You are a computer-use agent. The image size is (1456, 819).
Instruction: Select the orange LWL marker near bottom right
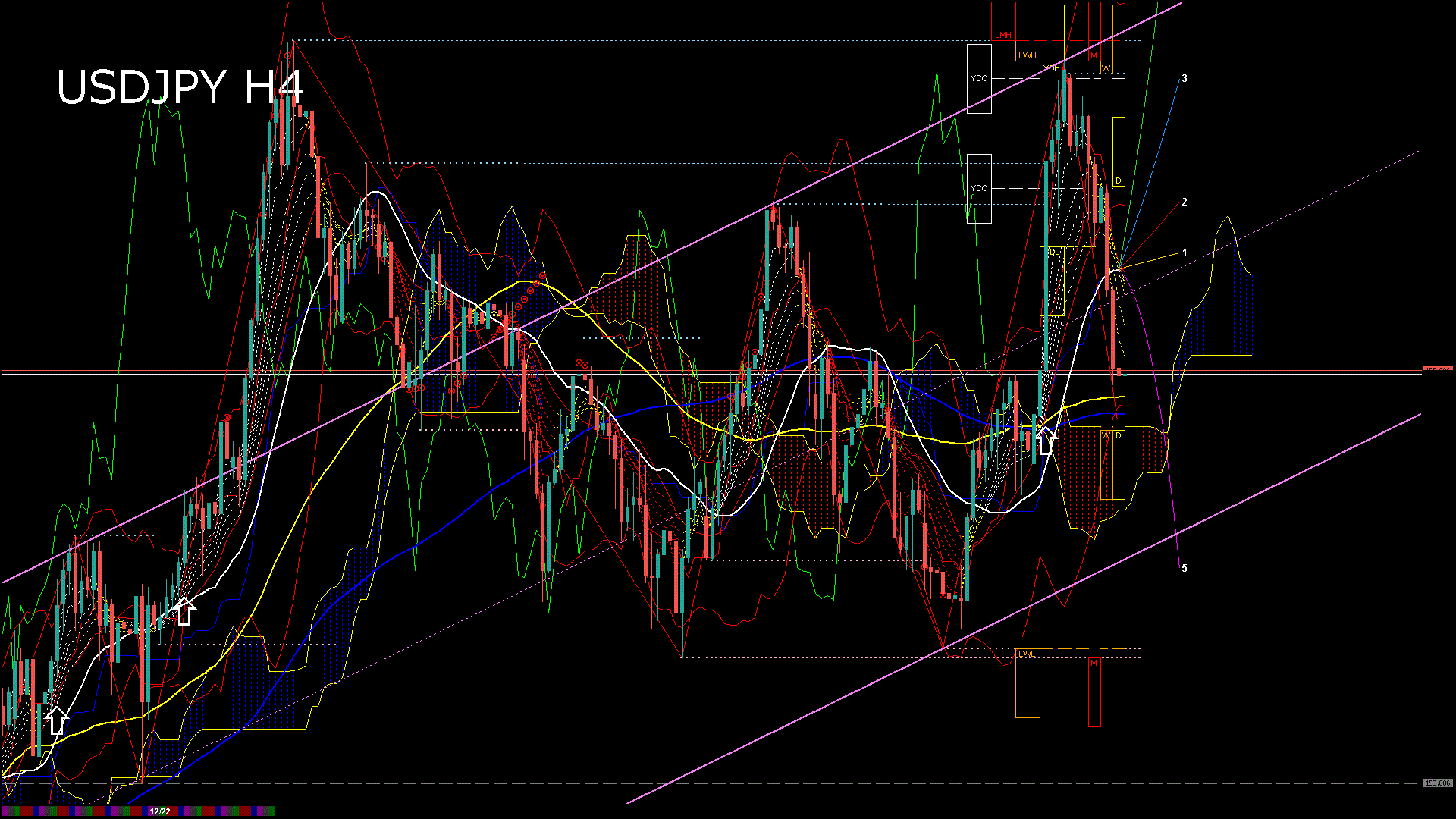[x=1027, y=654]
